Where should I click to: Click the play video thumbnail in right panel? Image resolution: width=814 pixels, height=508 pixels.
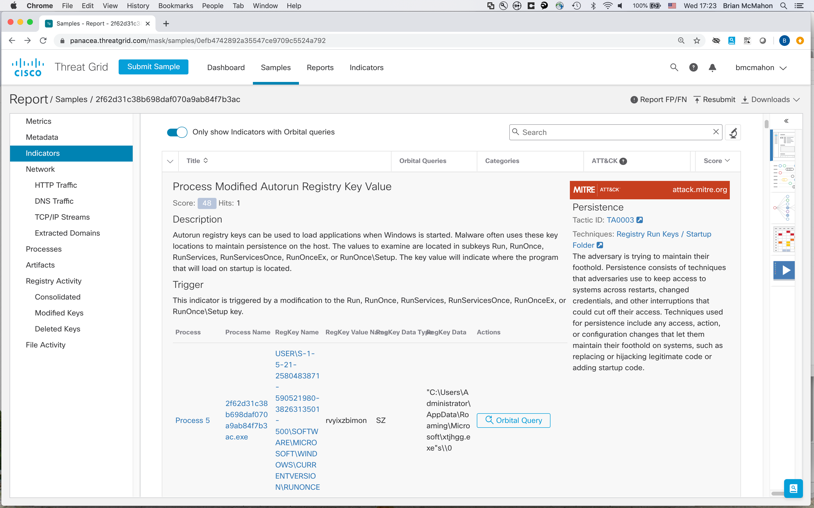(x=784, y=270)
